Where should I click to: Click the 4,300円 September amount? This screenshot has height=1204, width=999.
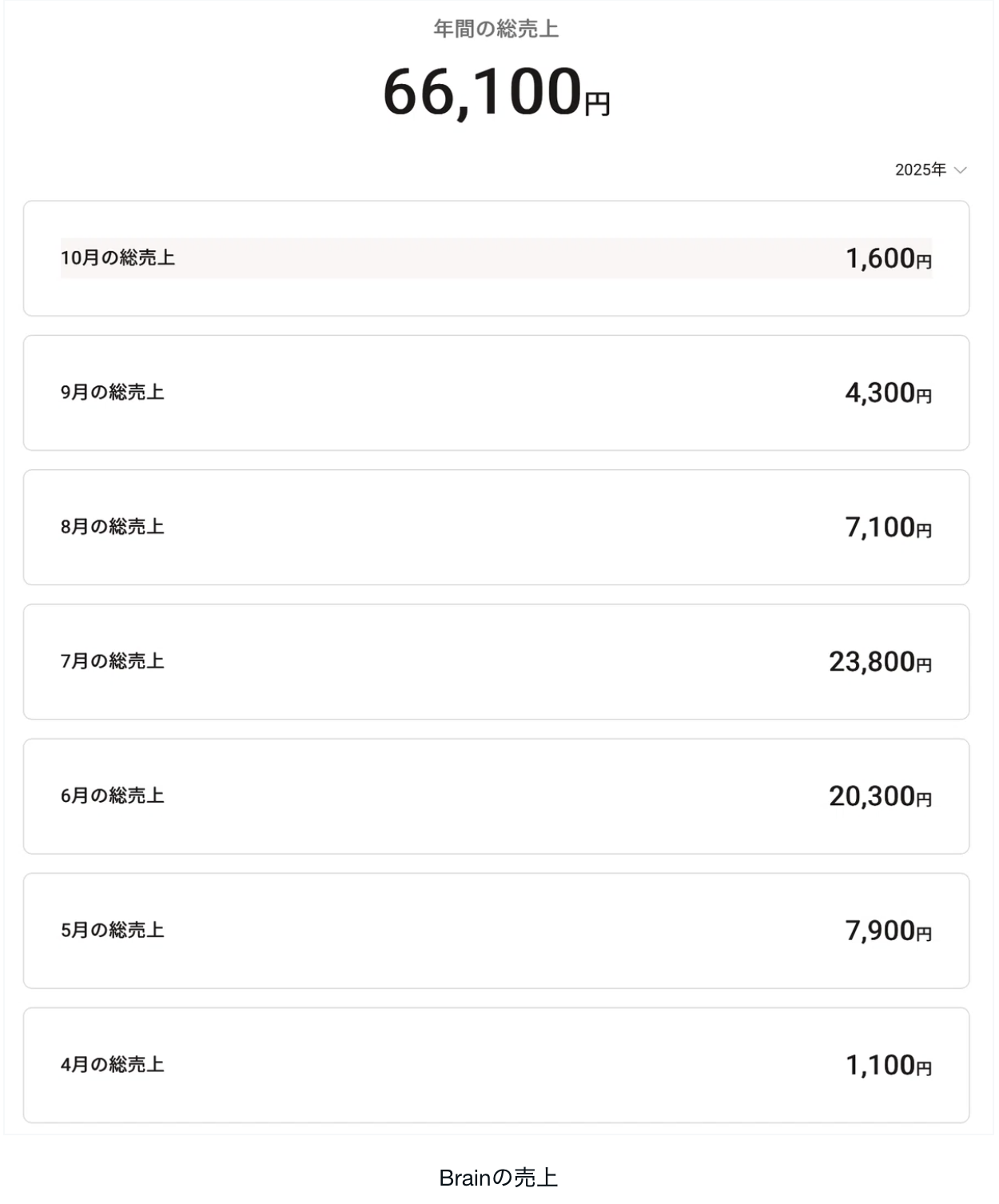pos(888,393)
